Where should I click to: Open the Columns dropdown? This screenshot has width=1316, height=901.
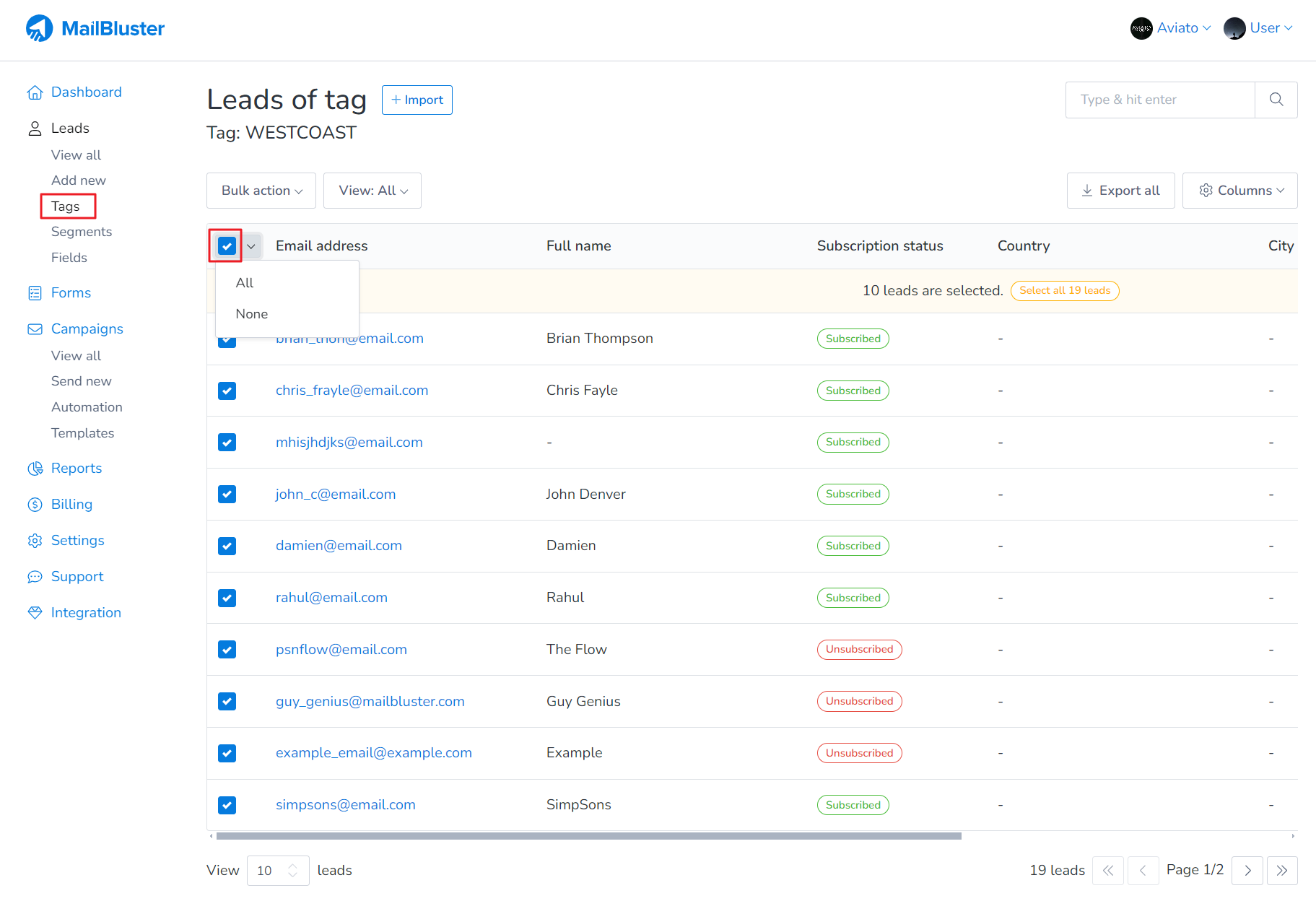[1239, 191]
